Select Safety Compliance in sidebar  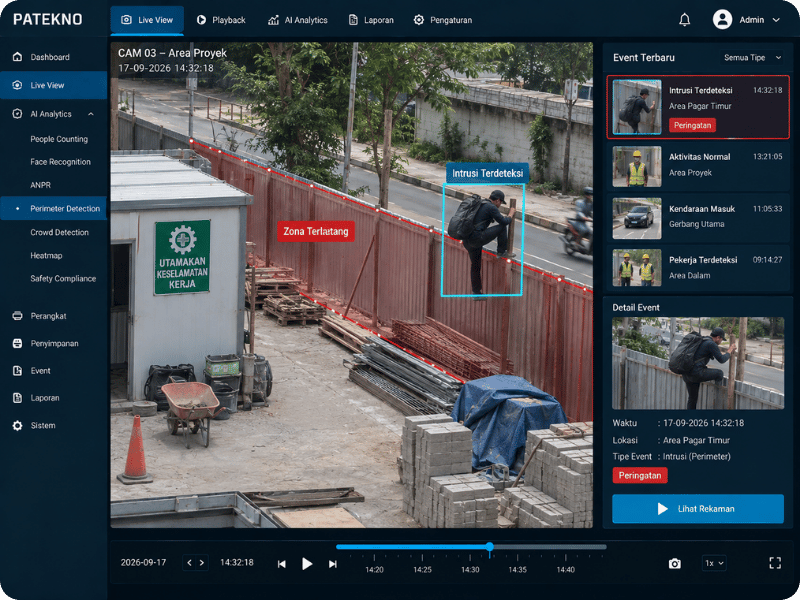pyautogui.click(x=63, y=279)
